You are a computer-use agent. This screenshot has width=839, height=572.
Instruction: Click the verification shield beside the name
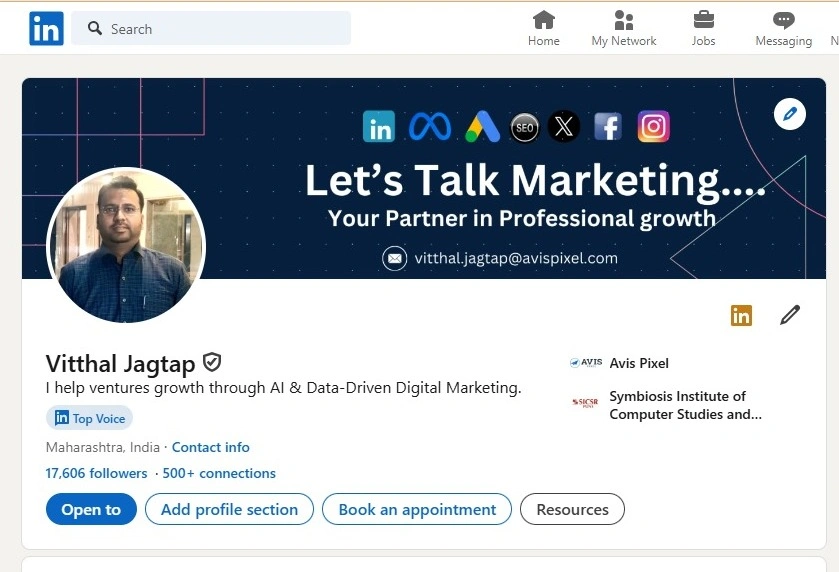tap(212, 362)
